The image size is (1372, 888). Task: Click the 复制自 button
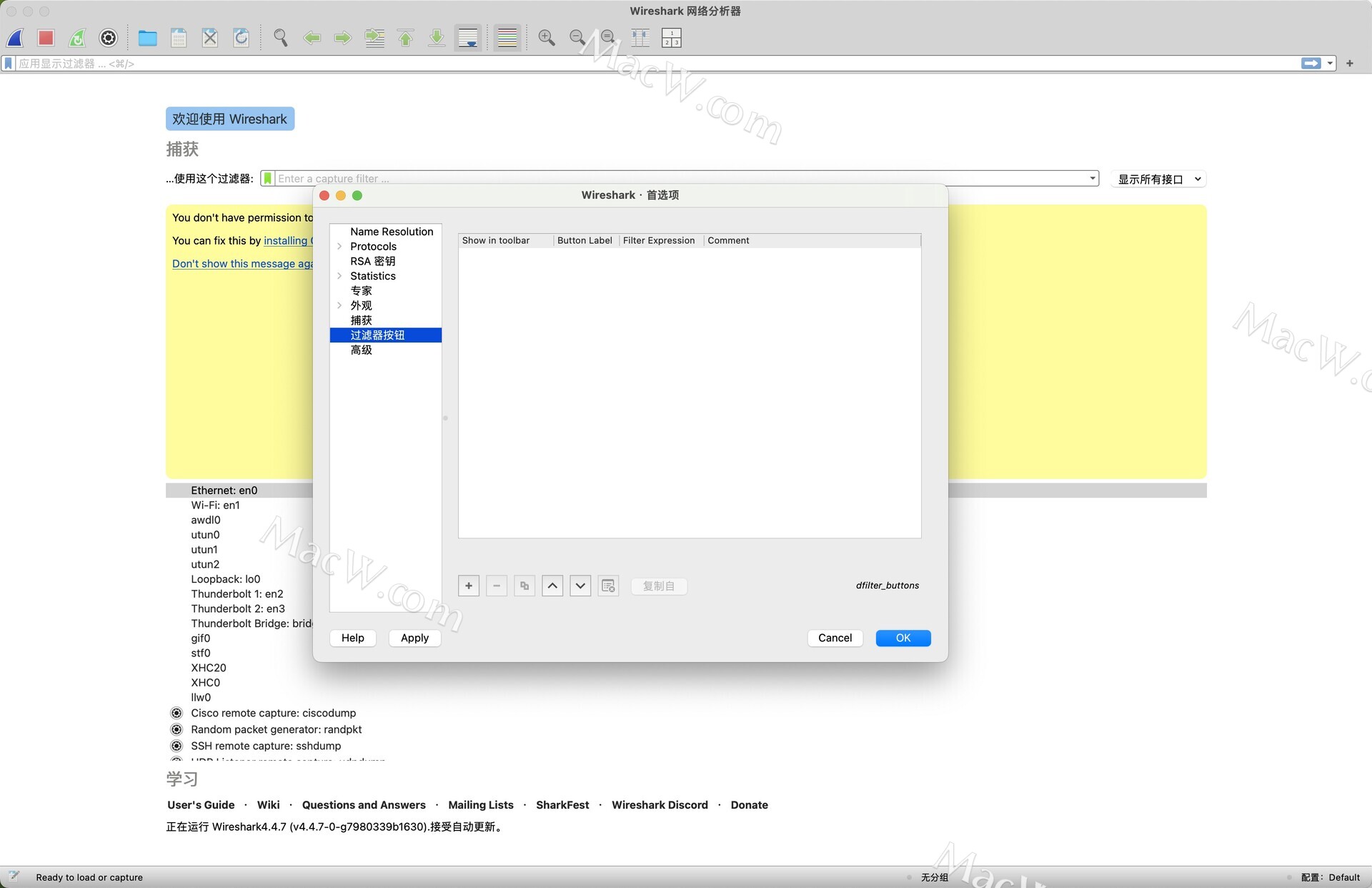tap(659, 586)
